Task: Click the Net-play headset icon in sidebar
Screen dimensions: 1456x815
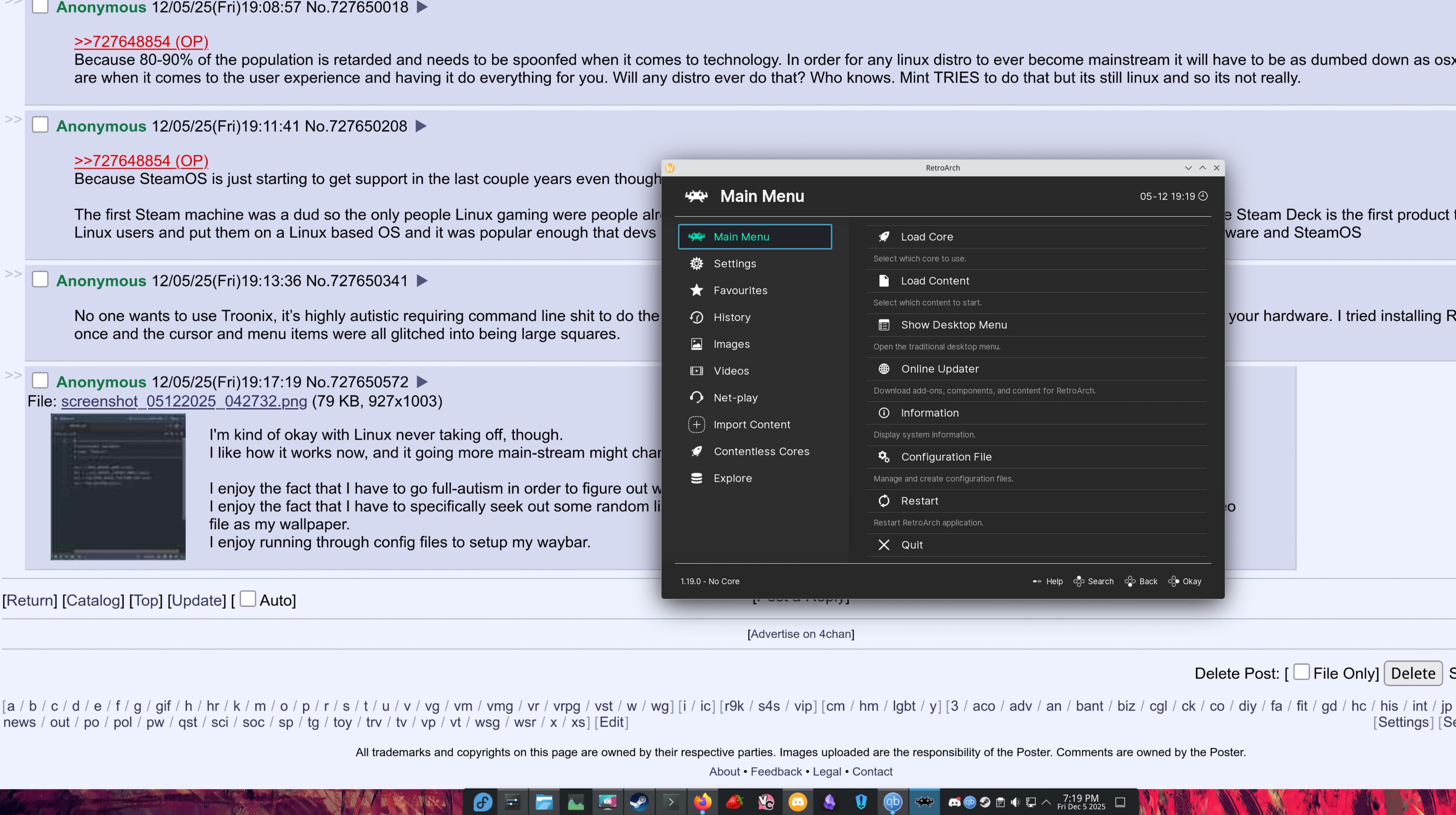Action: click(x=696, y=398)
